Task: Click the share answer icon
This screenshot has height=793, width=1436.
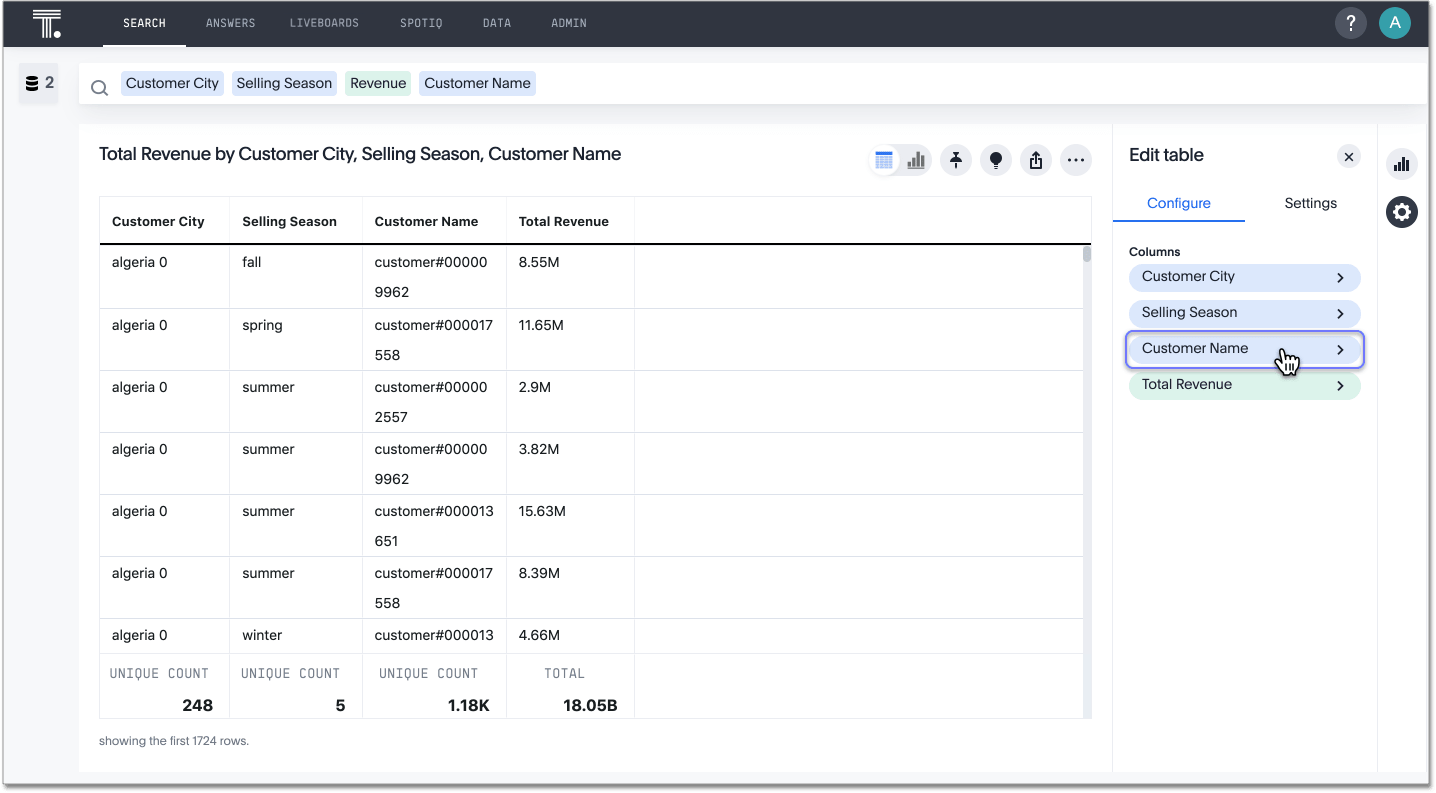Action: coord(1036,160)
